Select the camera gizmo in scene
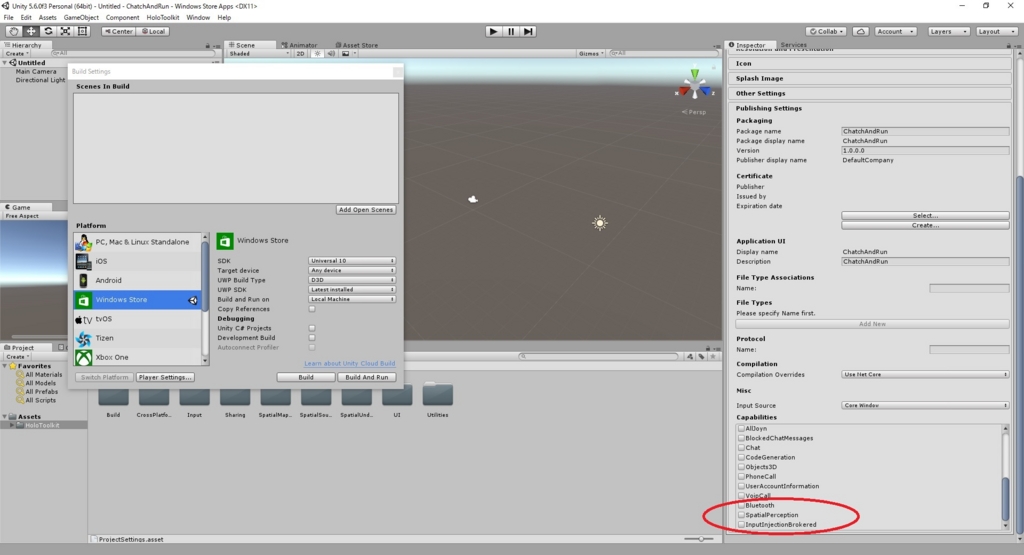Screen dimensions: 1024x555 (473, 199)
